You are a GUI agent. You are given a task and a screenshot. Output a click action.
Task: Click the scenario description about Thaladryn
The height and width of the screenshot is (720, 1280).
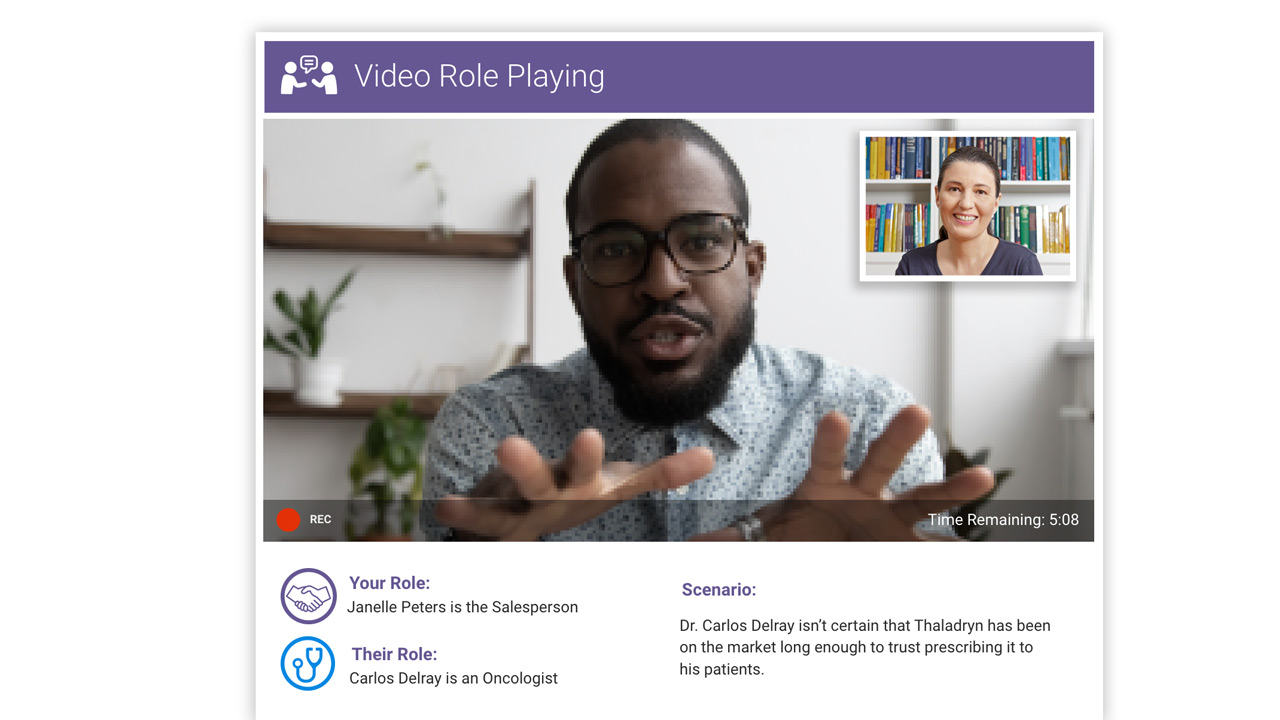tap(865, 647)
